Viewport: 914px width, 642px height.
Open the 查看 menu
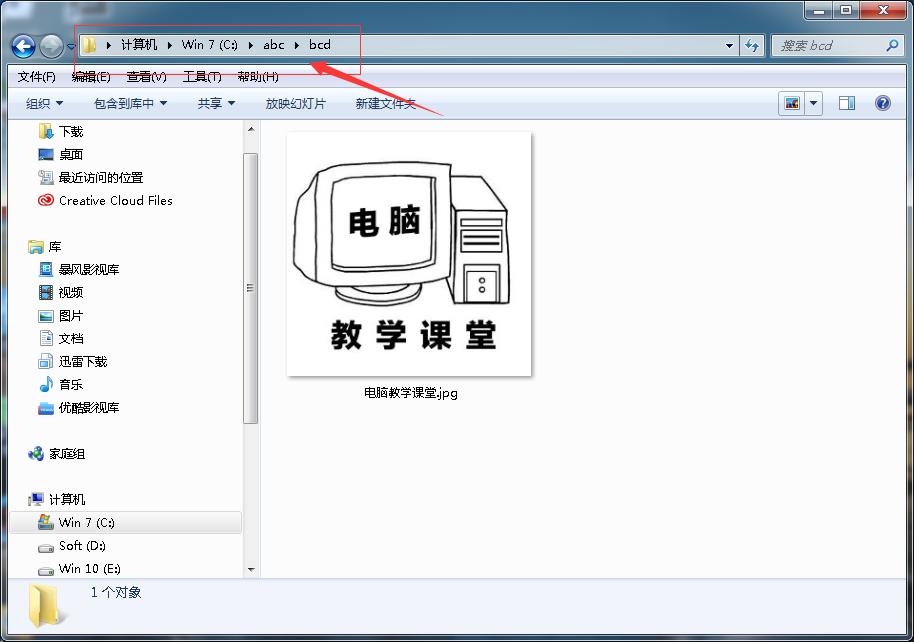click(143, 76)
